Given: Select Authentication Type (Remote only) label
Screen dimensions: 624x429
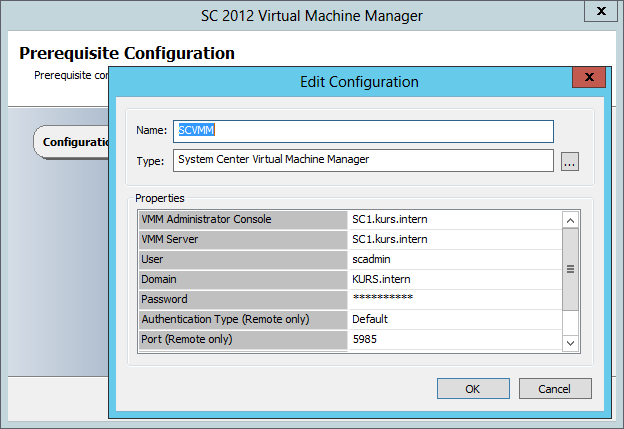Looking at the screenshot, I should pyautogui.click(x=243, y=320).
